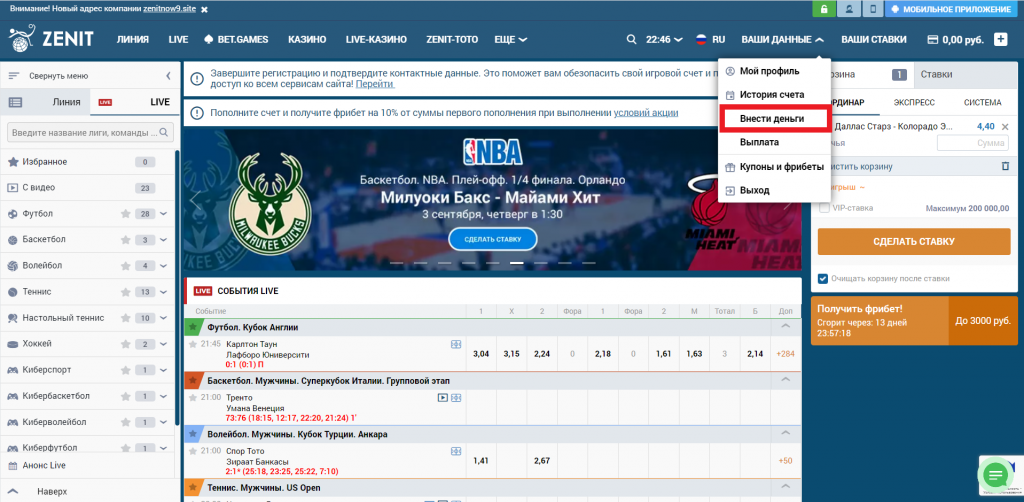Viewport: 1024px width, 502px height.
Task: Select История счета menu item
Action: (x=775, y=95)
